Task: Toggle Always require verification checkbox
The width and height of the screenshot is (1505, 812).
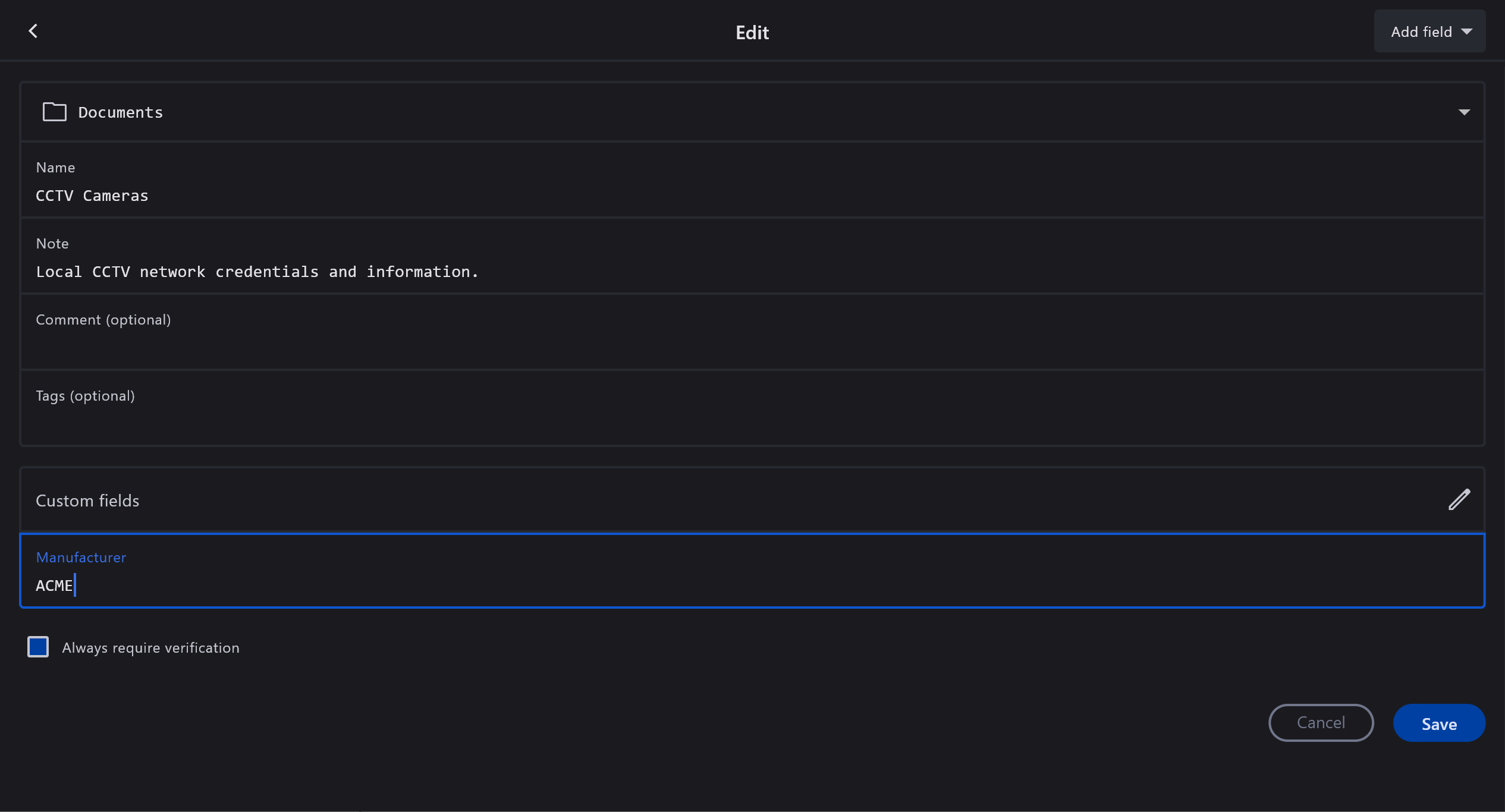Action: [38, 647]
